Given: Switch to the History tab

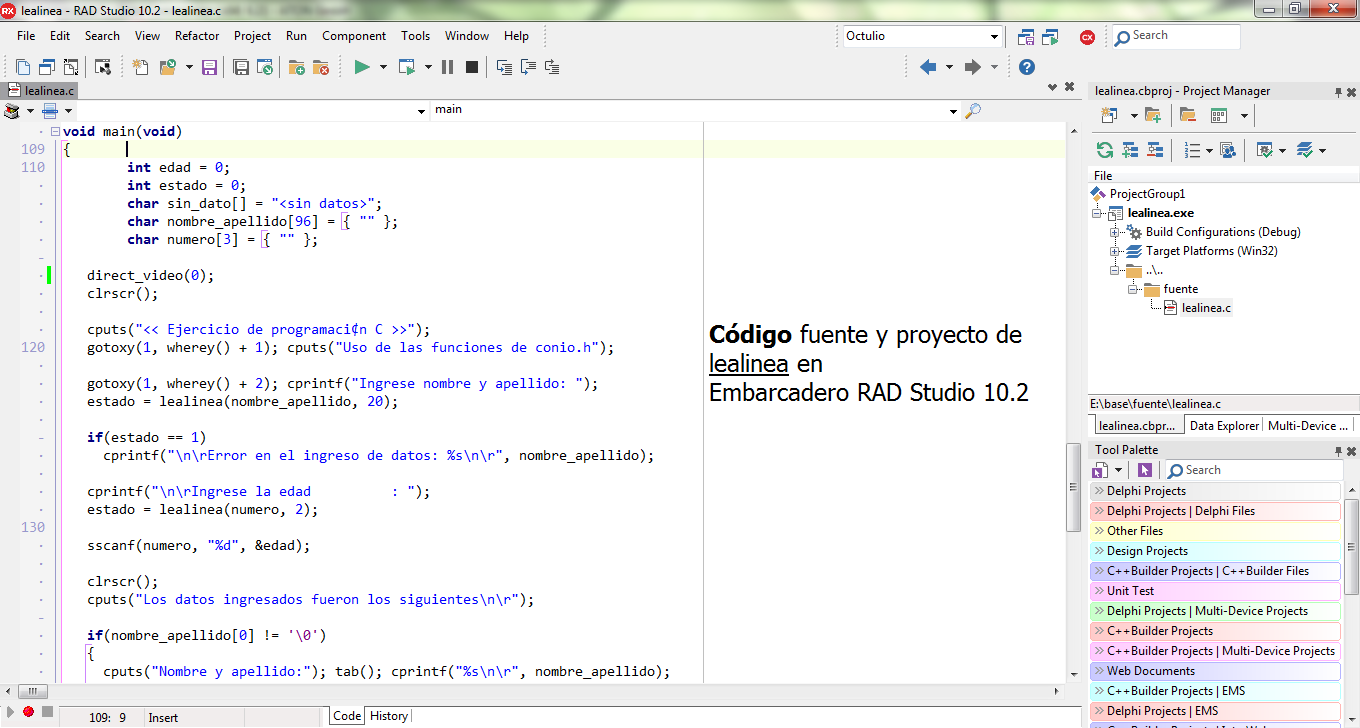Looking at the screenshot, I should click(388, 716).
